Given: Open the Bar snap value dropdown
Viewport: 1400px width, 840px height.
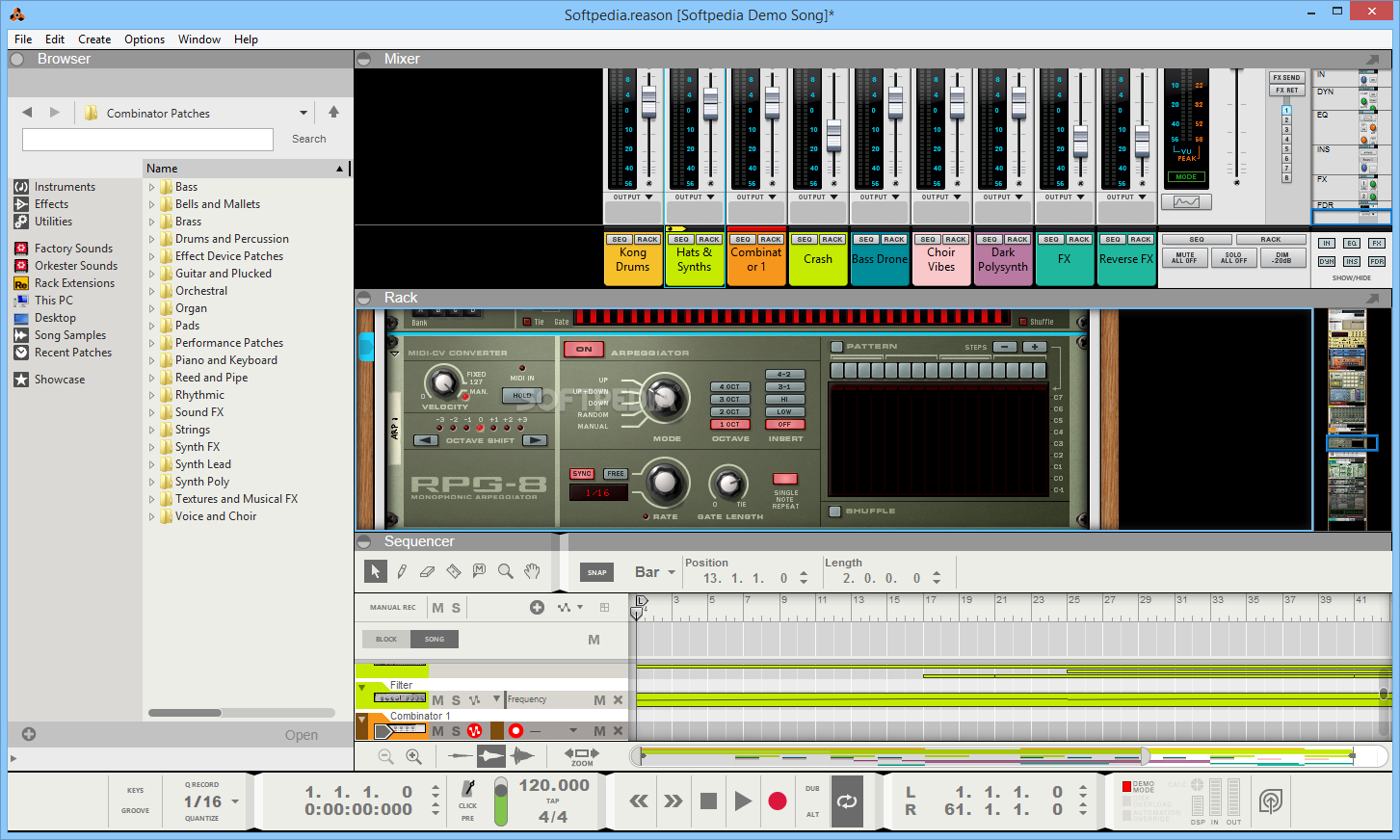Looking at the screenshot, I should tap(670, 572).
